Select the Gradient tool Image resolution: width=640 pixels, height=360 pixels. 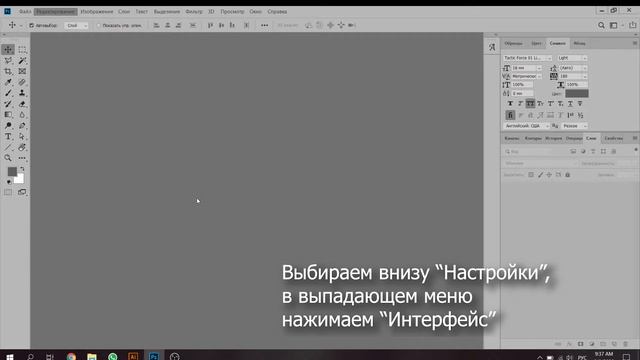(8, 115)
